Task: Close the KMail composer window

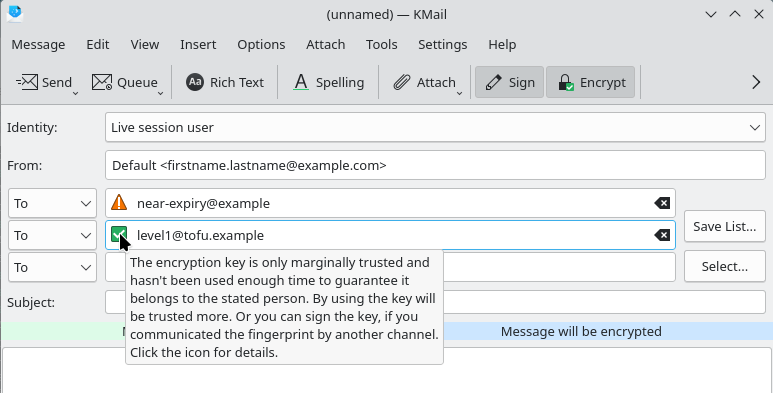Action: [x=759, y=14]
